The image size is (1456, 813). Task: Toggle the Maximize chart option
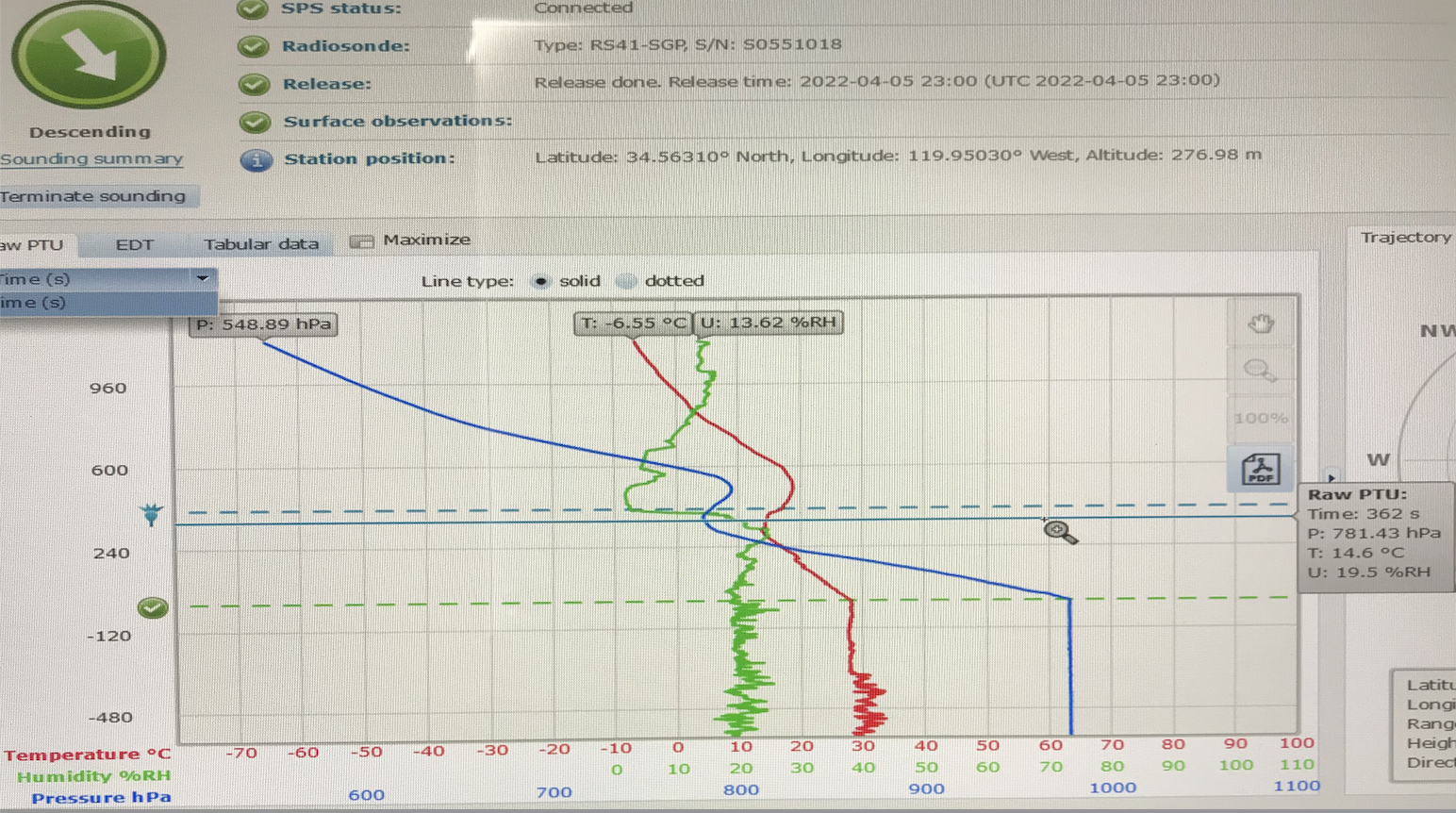point(362,241)
